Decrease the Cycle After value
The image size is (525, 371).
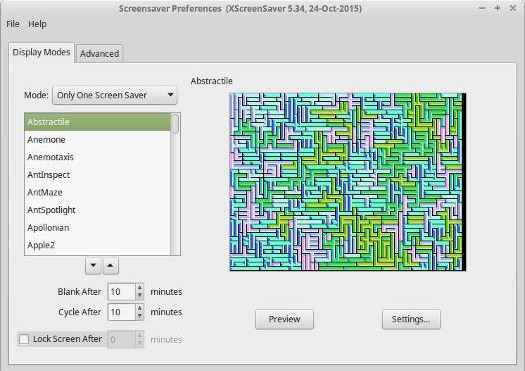(x=140, y=316)
